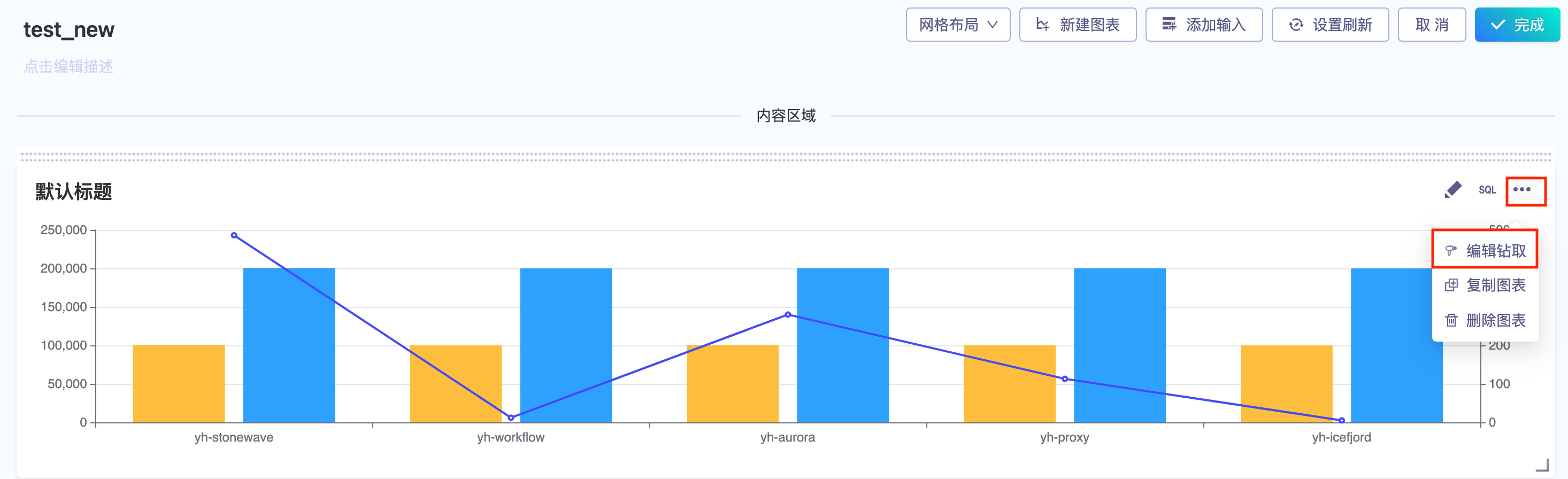The height and width of the screenshot is (479, 1568).
Task: Click the yellow bar for yh-icefjord
Action: click(1286, 383)
